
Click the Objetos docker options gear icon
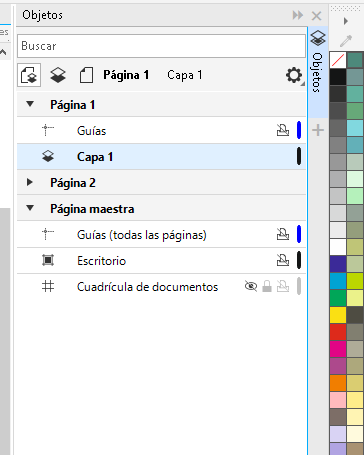point(294,75)
